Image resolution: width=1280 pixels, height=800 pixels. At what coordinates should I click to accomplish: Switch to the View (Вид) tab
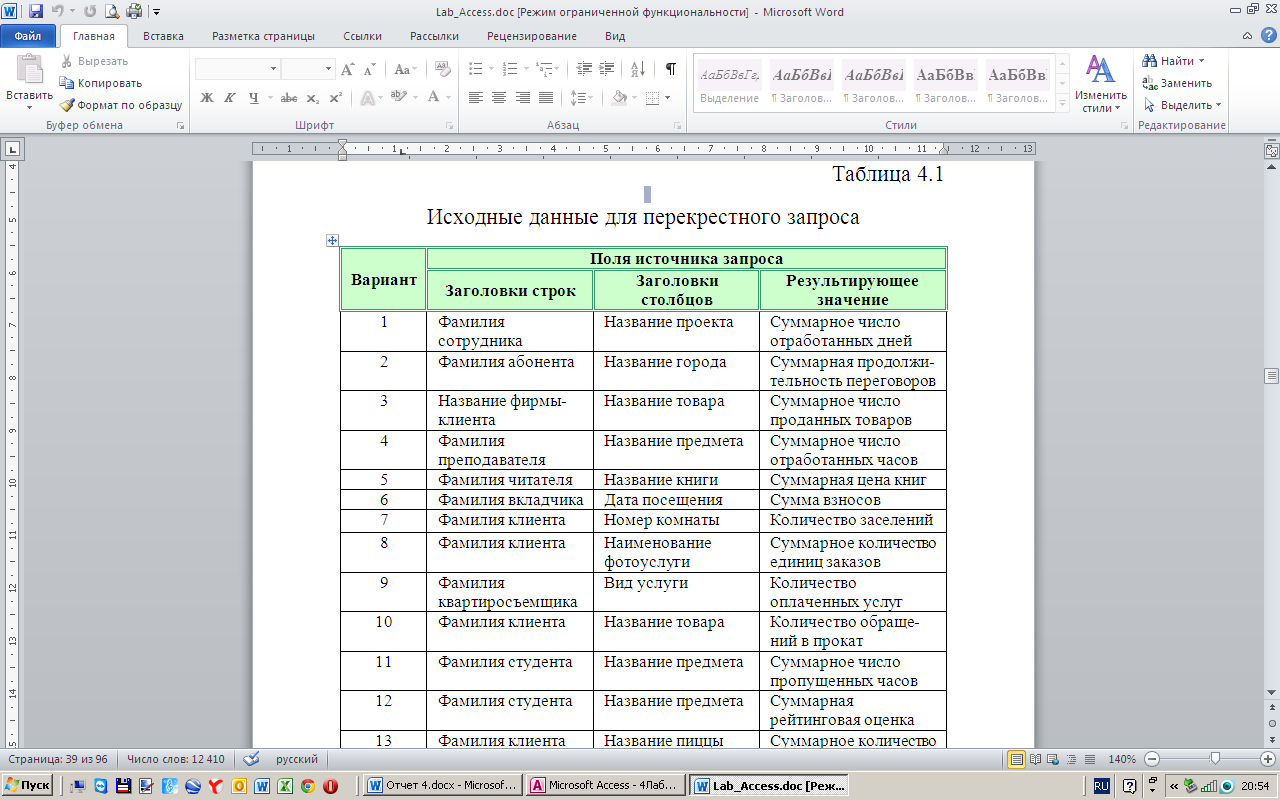click(x=615, y=36)
